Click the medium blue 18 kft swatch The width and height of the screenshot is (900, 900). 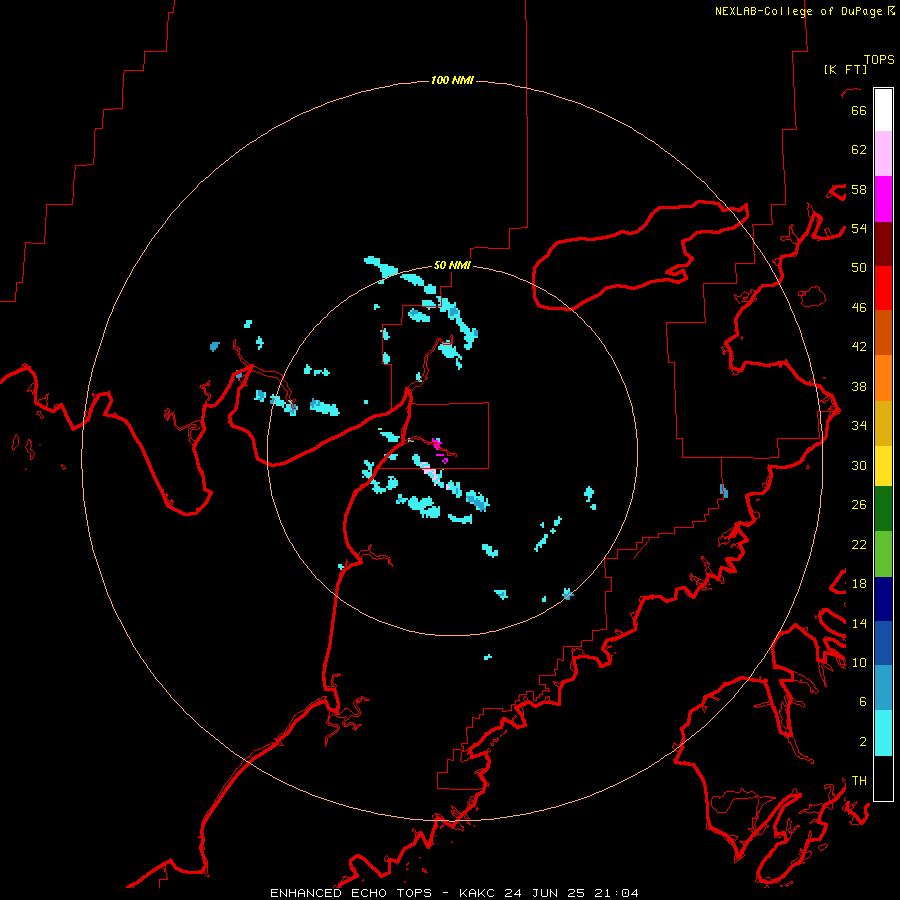(x=883, y=643)
